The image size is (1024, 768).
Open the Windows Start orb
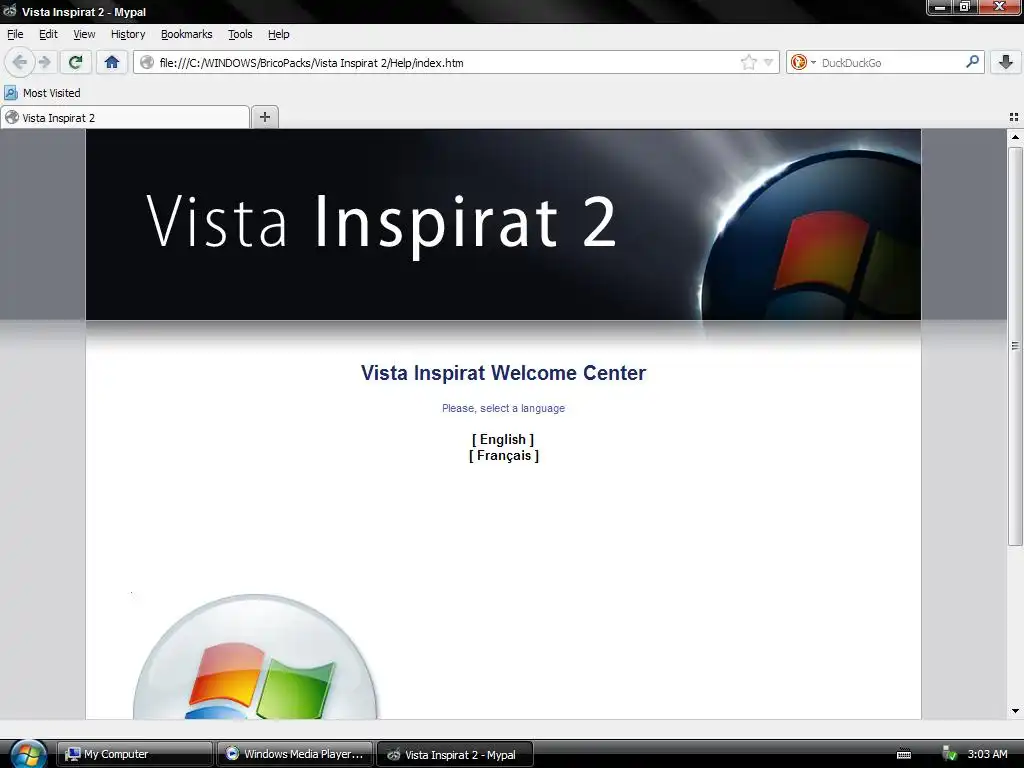(x=27, y=753)
